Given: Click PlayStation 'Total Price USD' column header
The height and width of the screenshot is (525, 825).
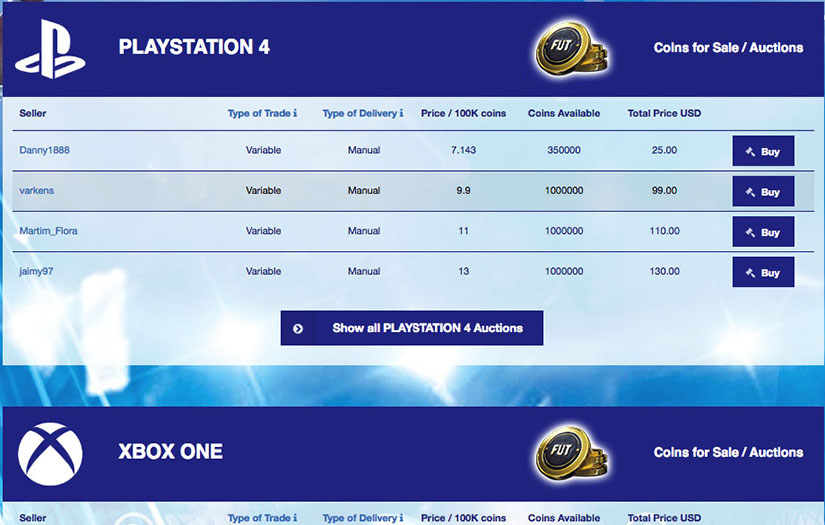Looking at the screenshot, I should coord(664,113).
